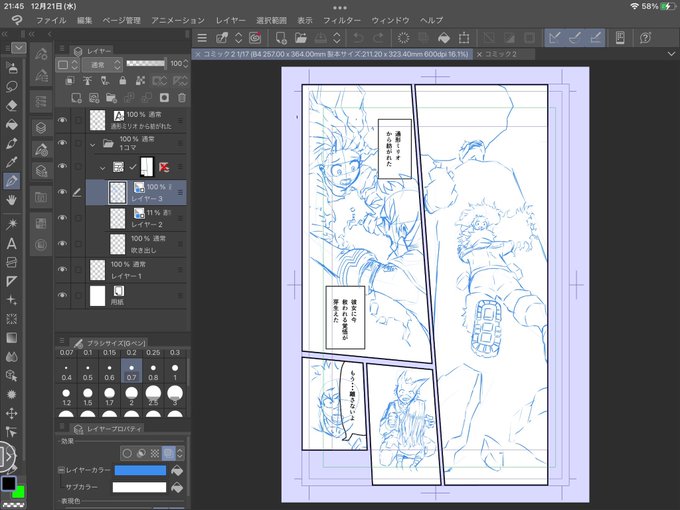
Task: Click the layer opacity slider
Action: click(x=146, y=63)
